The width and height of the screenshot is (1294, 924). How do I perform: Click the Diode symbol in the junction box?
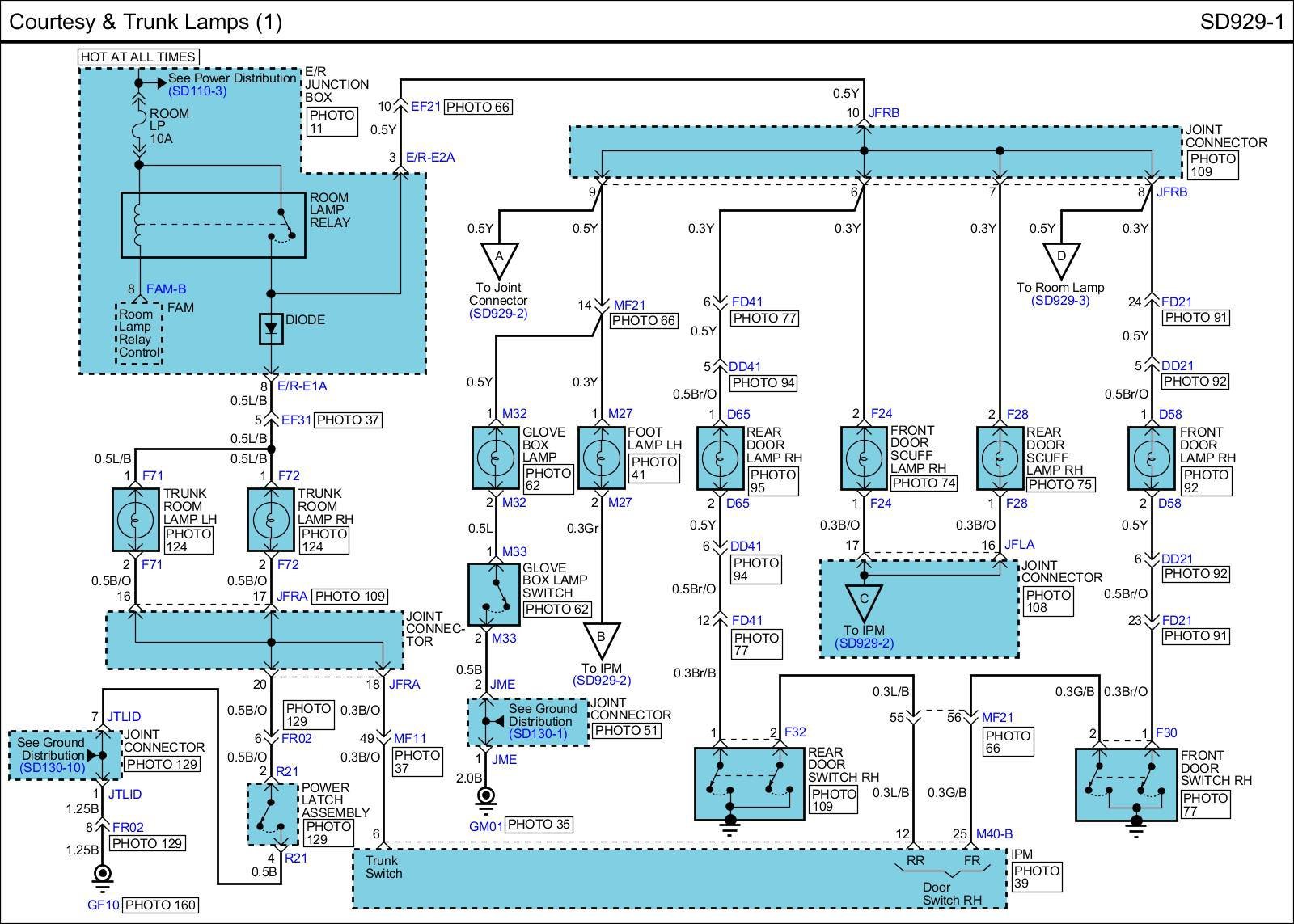coord(271,329)
